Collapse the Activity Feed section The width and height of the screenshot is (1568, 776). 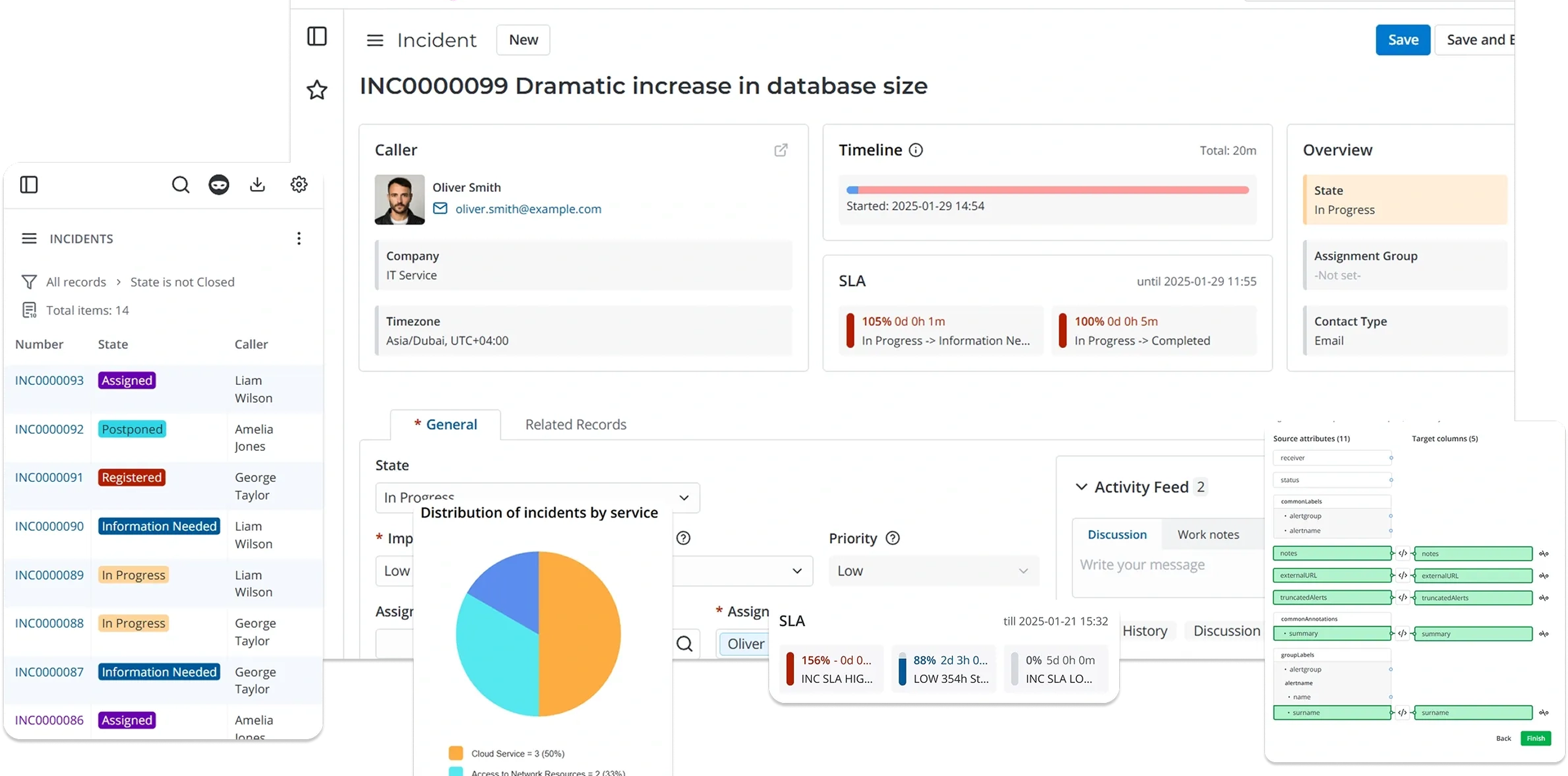pos(1082,487)
